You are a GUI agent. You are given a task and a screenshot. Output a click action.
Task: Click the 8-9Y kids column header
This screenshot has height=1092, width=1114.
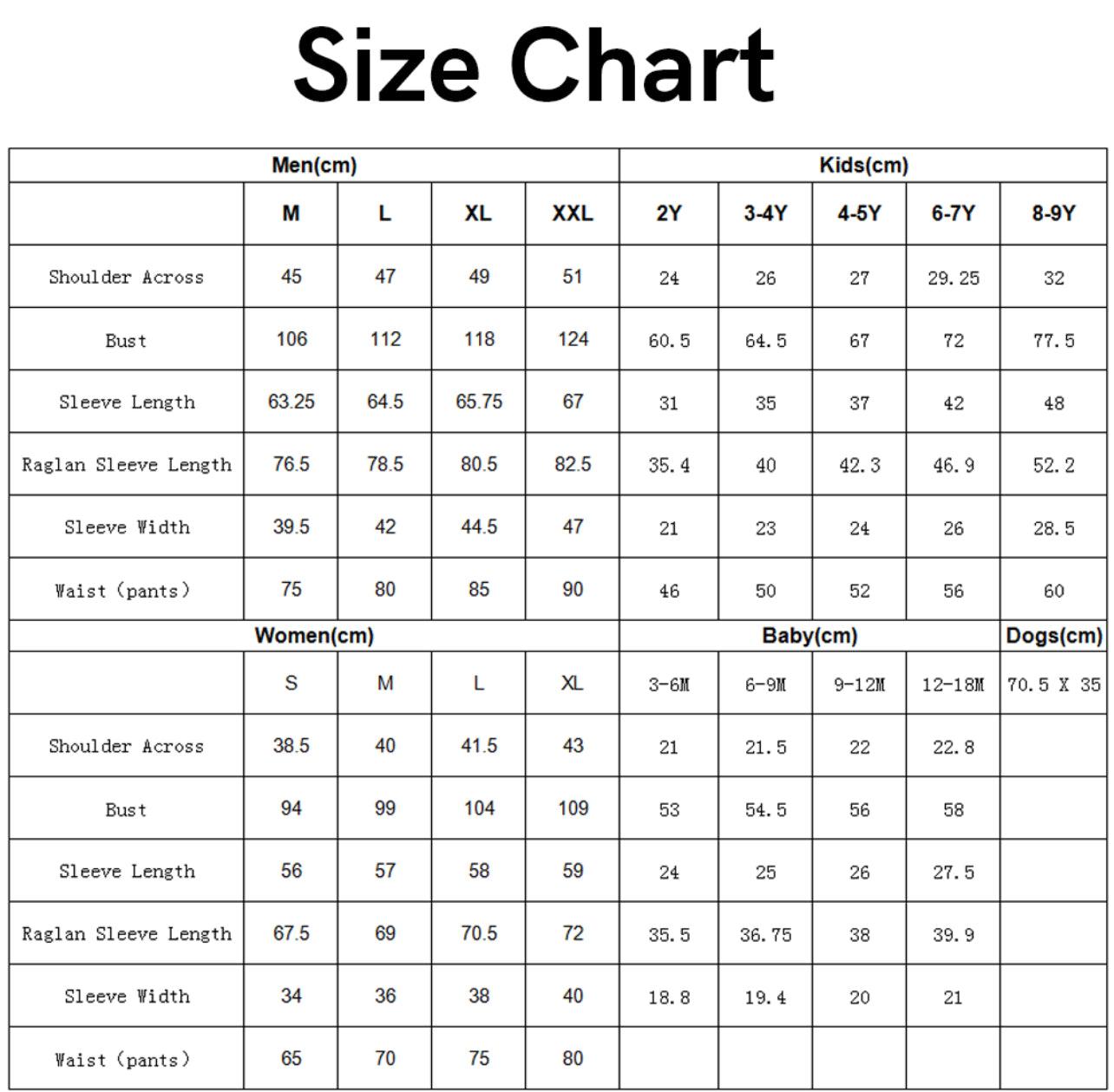tap(1053, 213)
